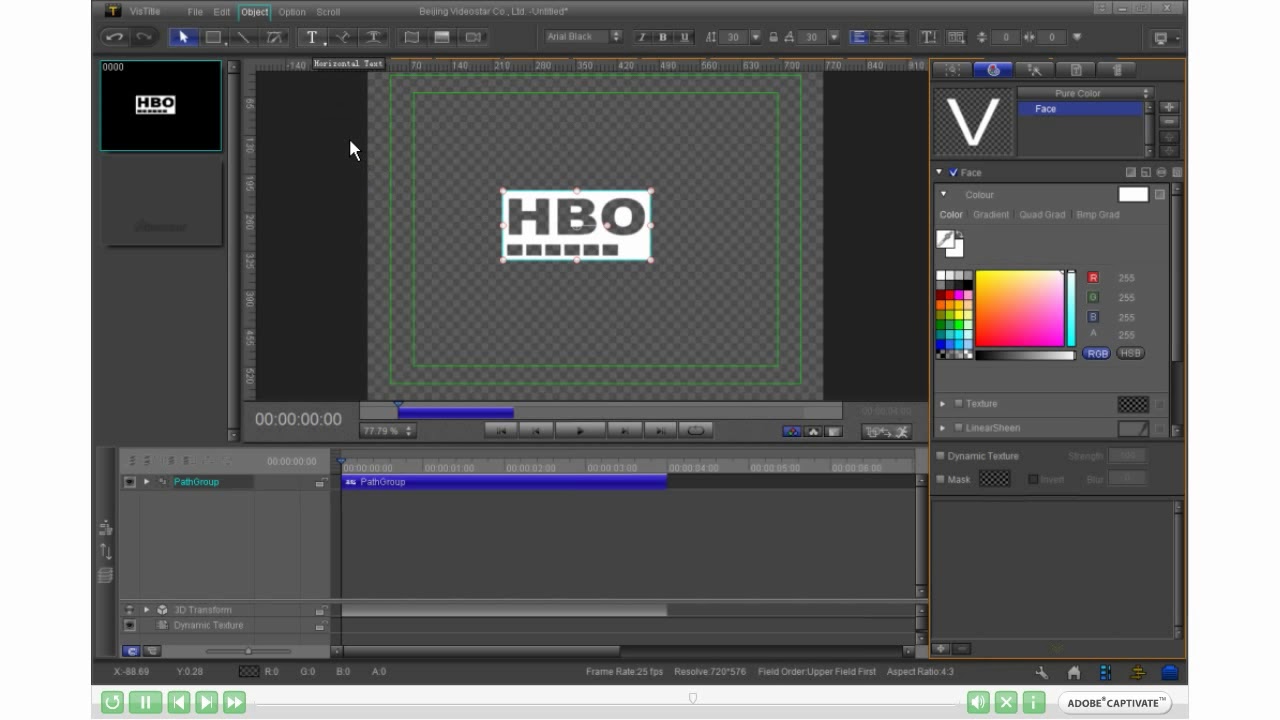Open the Arial Black font dropdown

[x=616, y=37]
